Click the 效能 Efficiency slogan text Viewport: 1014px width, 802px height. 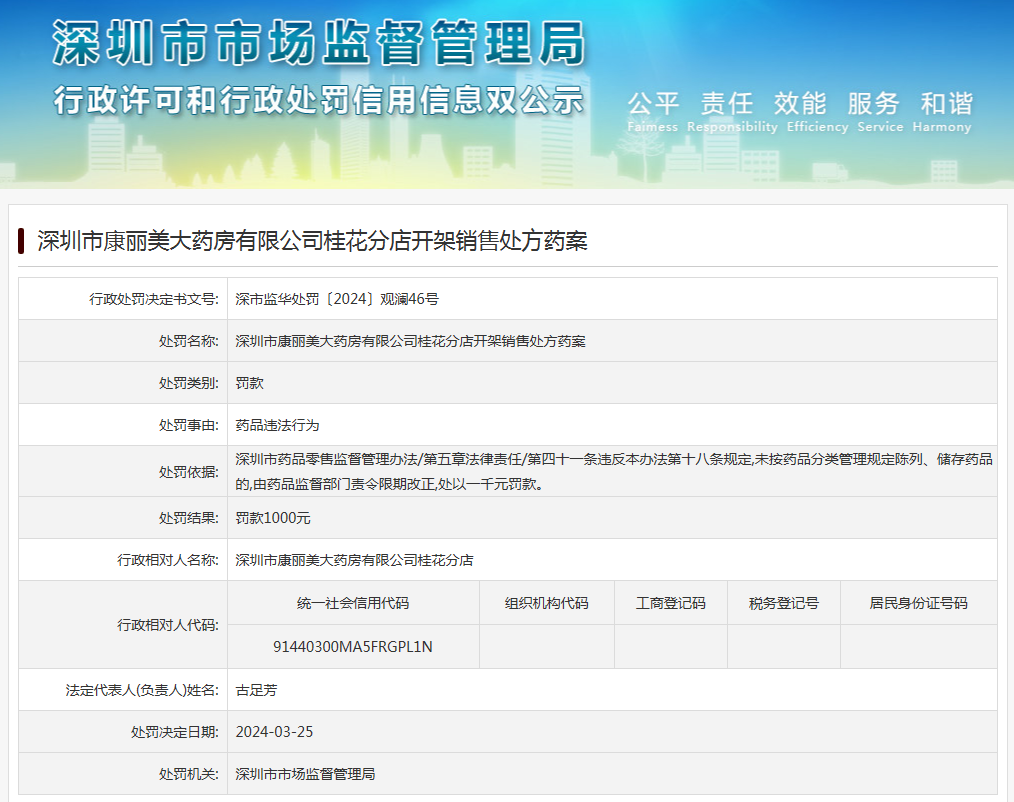(817, 112)
